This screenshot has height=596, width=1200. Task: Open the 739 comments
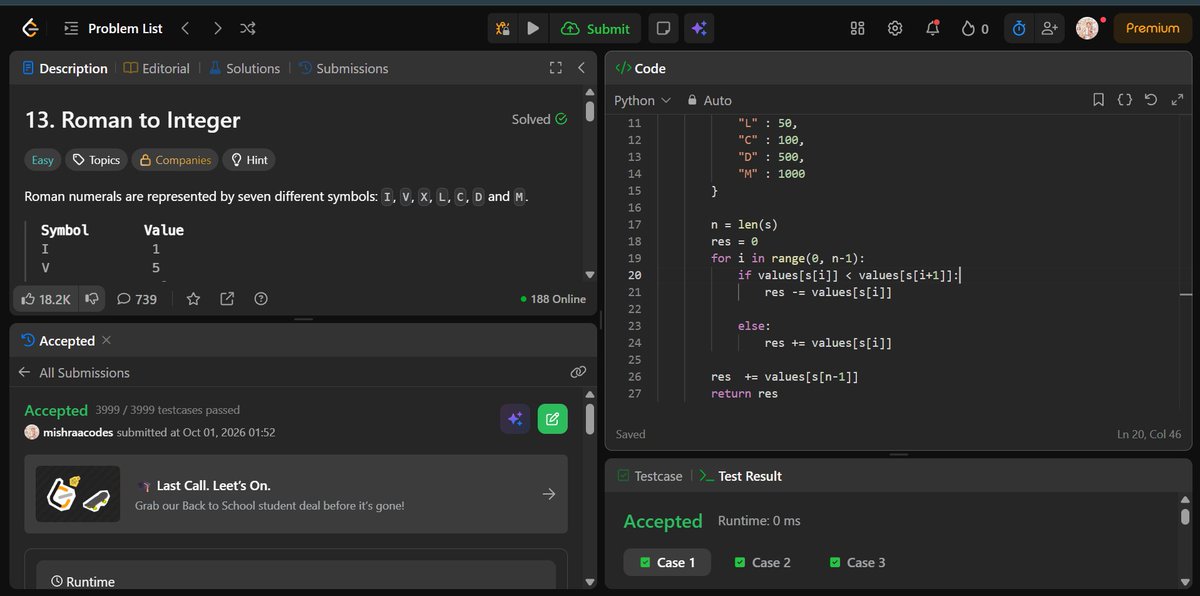coord(137,299)
